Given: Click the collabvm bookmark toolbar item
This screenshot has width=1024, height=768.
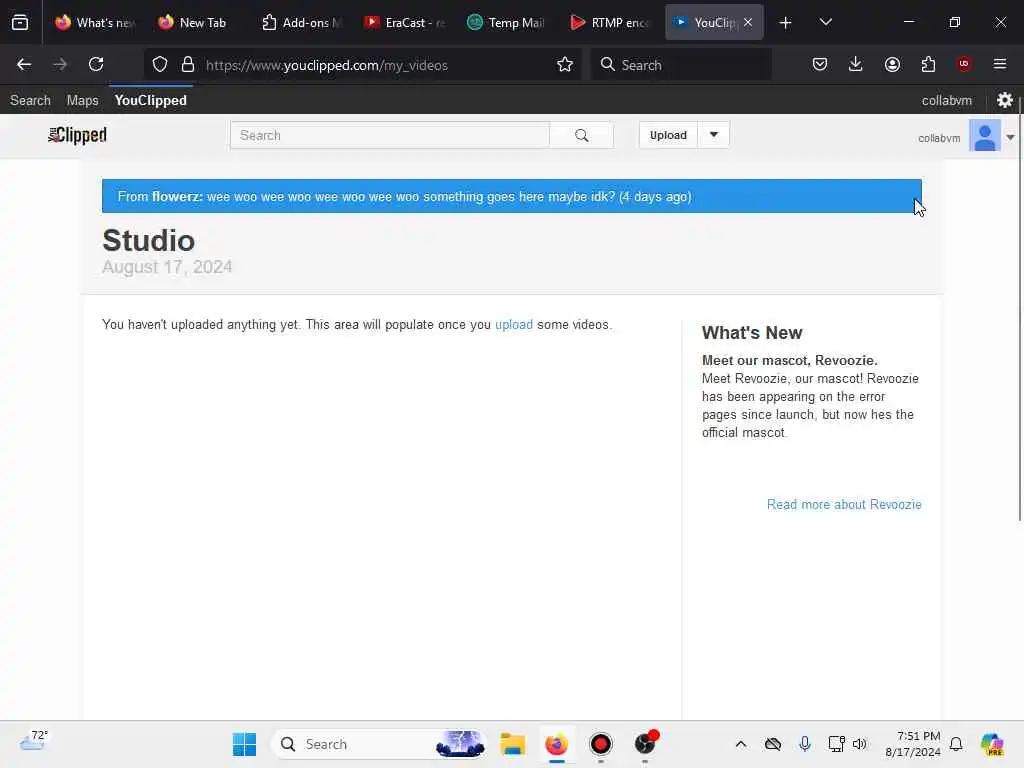Looking at the screenshot, I should (x=946, y=100).
